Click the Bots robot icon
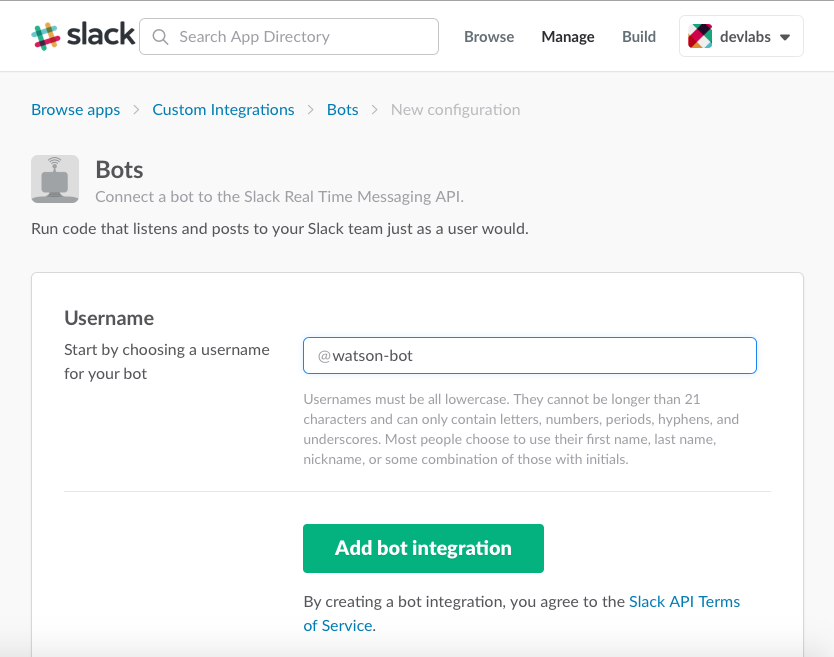The width and height of the screenshot is (834, 657). tap(55, 179)
